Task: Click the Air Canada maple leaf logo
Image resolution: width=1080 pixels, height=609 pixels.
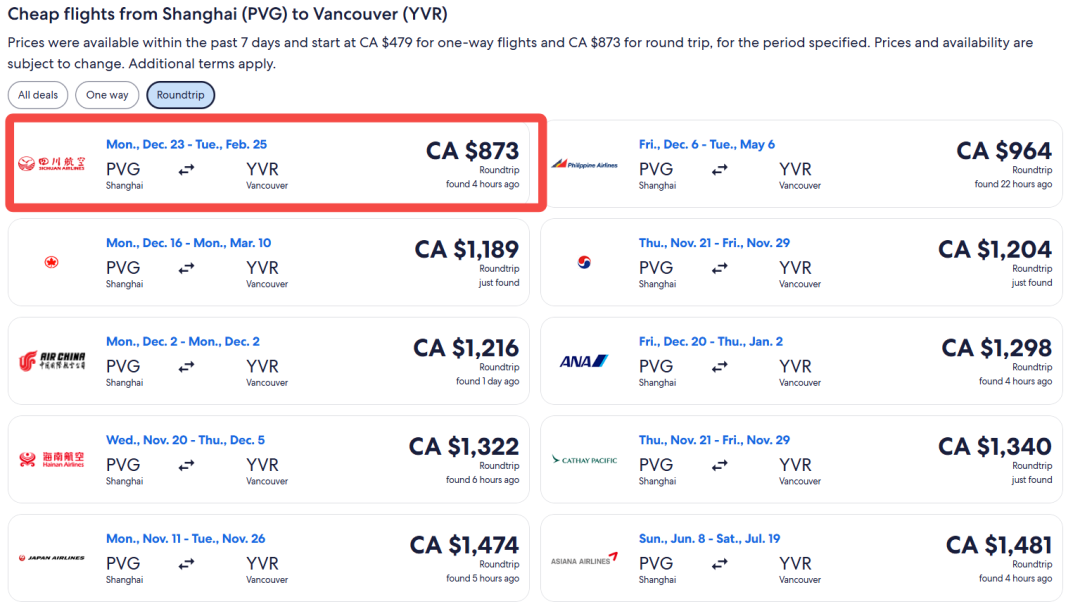Action: coord(52,262)
